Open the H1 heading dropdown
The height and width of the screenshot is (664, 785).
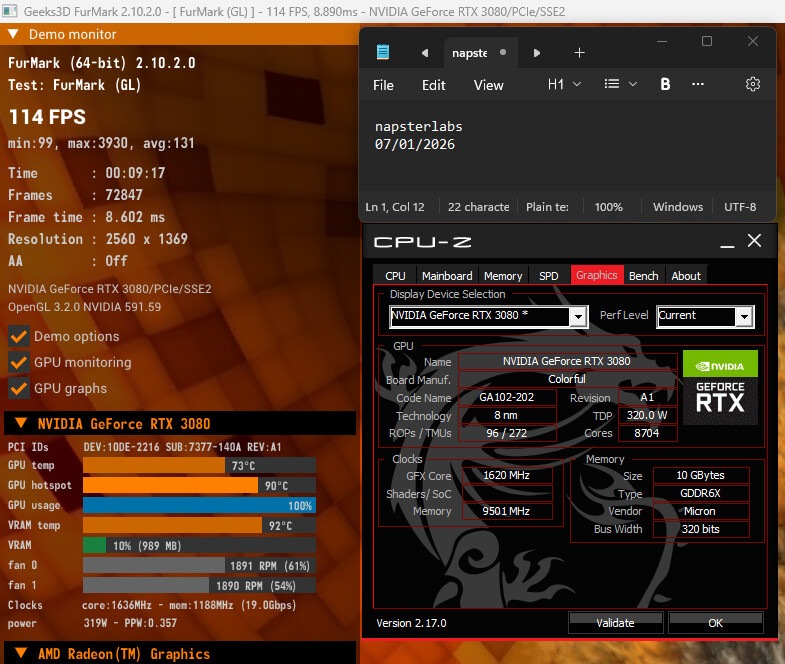[564, 85]
